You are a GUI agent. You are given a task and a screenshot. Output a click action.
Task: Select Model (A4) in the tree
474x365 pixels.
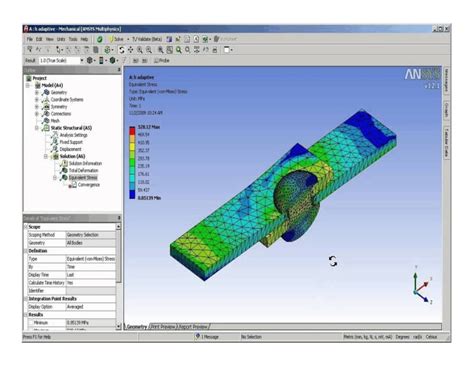52,85
